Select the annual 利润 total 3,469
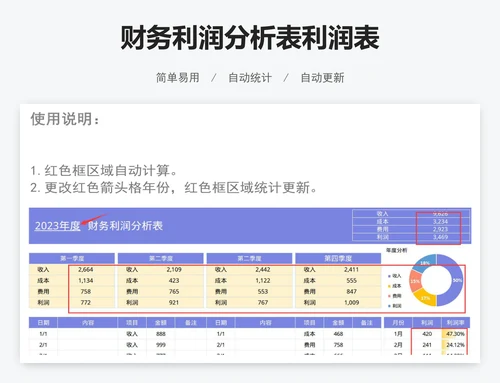 click(440, 237)
